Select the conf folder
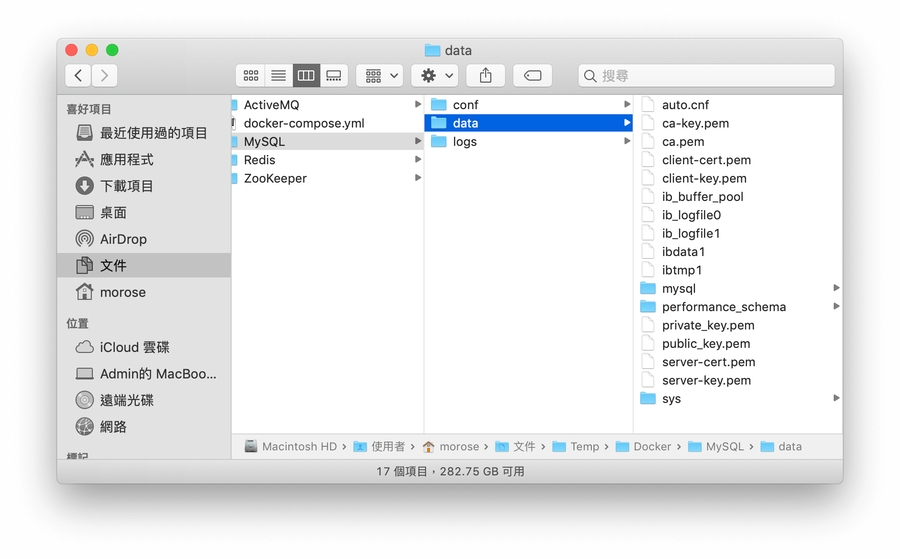The image size is (900, 559). tap(465, 105)
